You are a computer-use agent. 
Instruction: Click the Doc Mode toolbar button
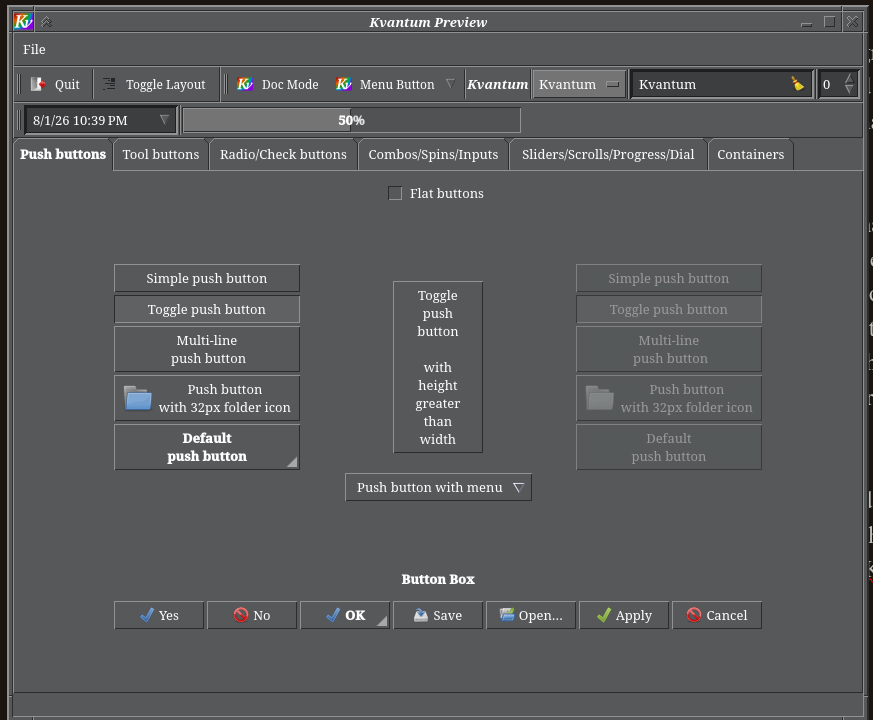tap(278, 84)
